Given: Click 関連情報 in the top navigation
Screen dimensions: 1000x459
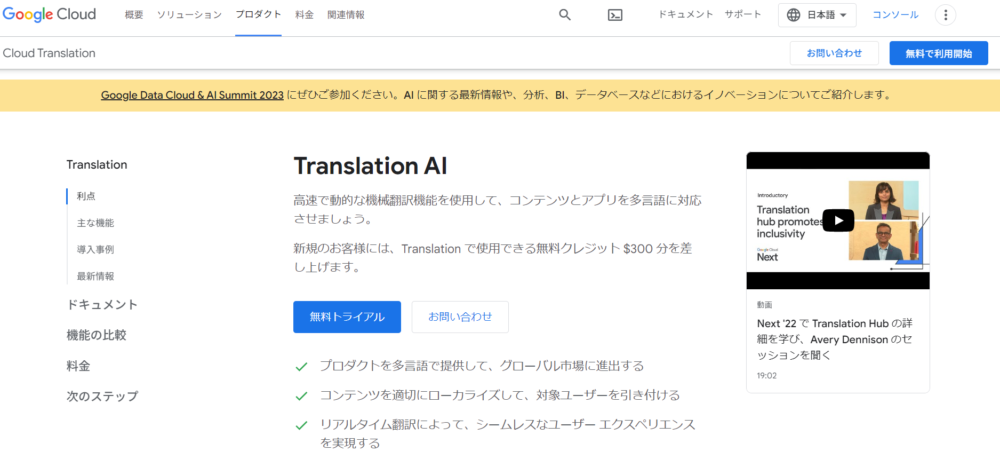Looking at the screenshot, I should click(346, 15).
